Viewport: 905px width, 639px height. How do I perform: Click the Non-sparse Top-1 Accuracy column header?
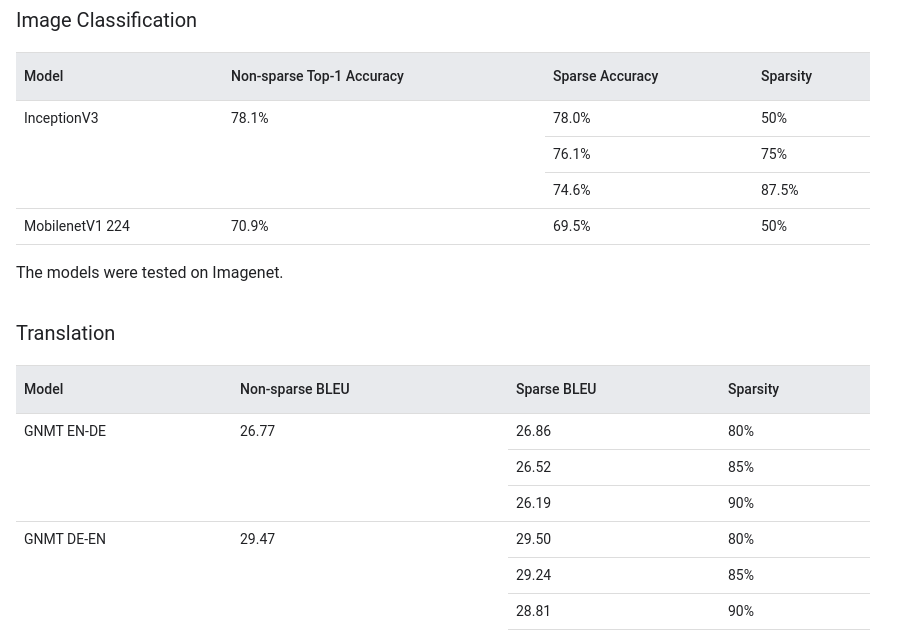point(317,76)
